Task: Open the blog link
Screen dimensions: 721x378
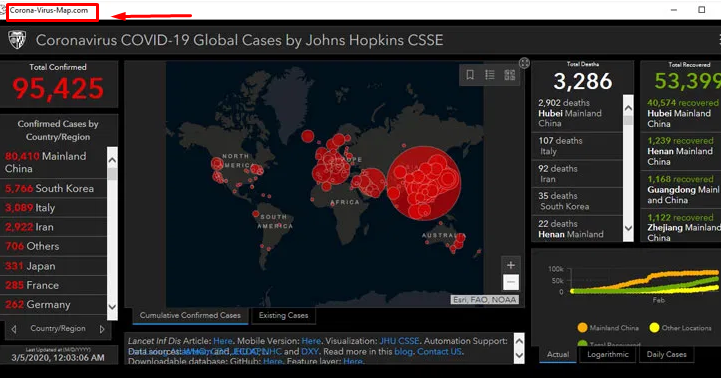Action: click(403, 352)
